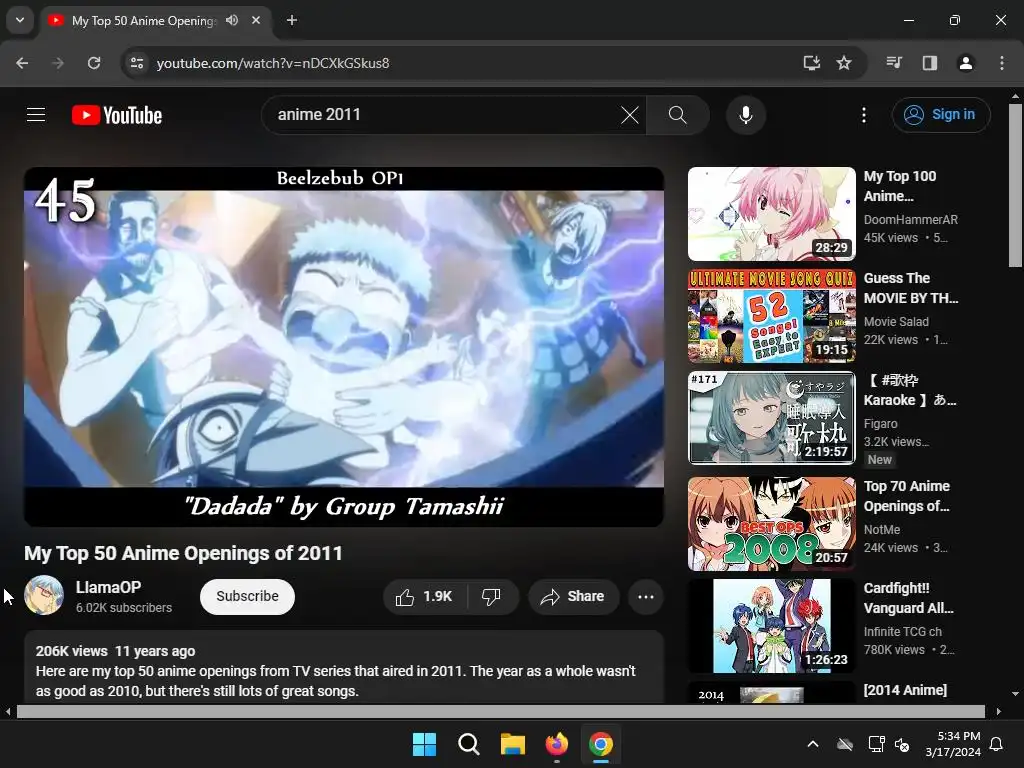The image size is (1024, 768).
Task: Close the My Top 50 Anime Openings tab
Action: pyautogui.click(x=256, y=20)
